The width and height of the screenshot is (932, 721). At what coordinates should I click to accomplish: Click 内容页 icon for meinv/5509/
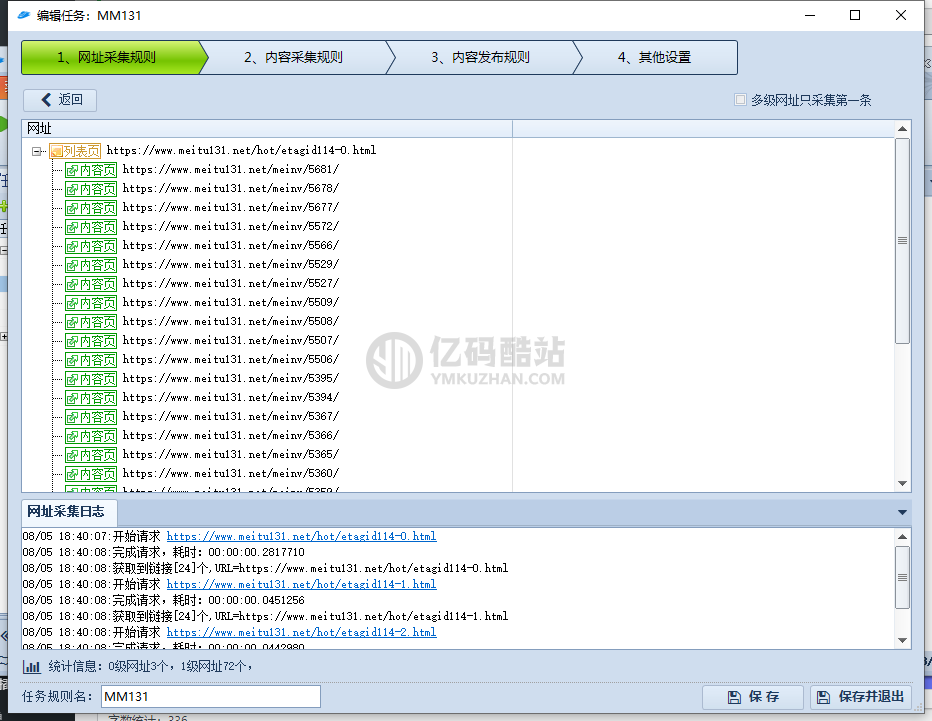(91, 303)
